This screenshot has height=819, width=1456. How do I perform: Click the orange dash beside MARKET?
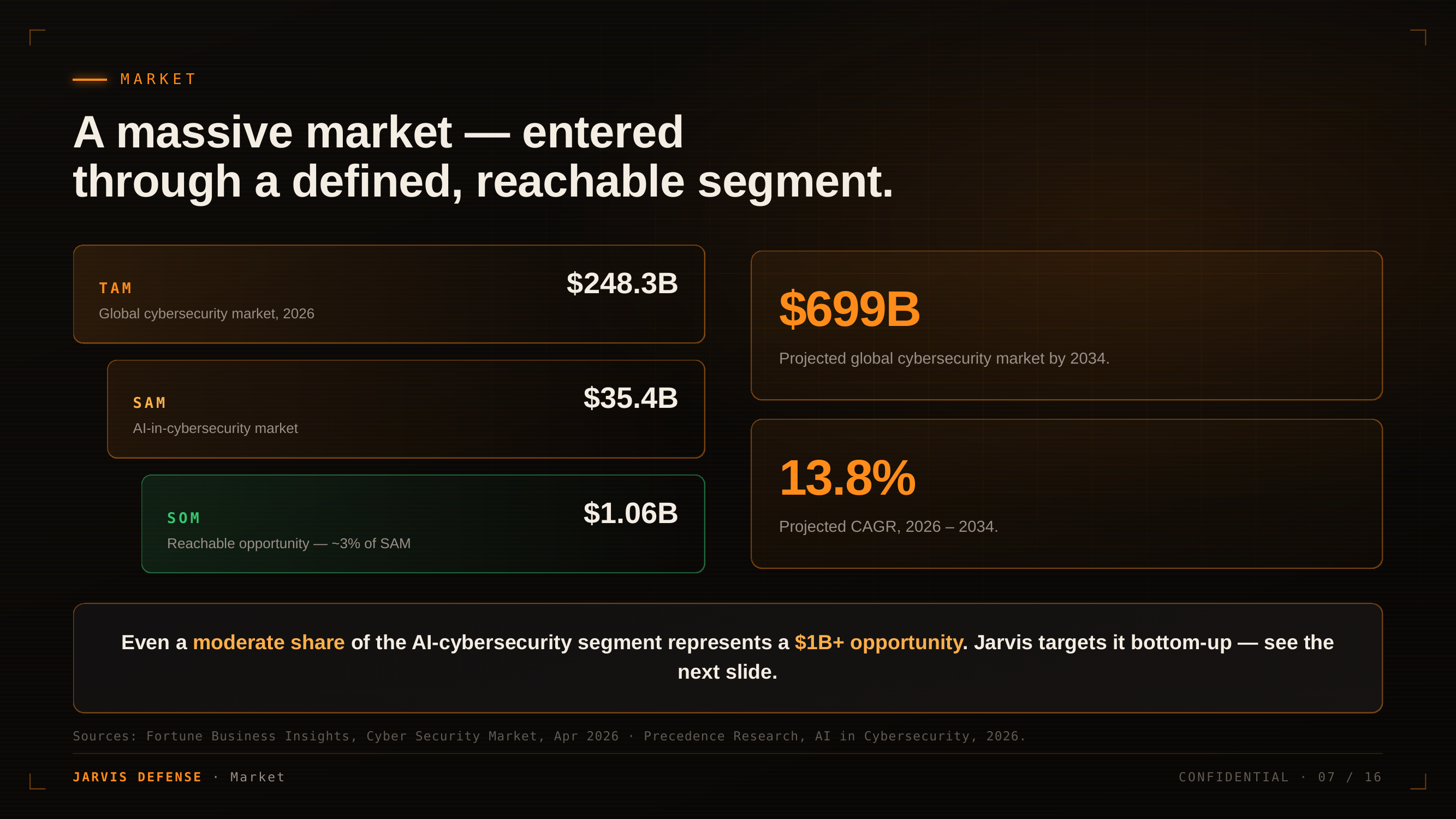(90, 80)
